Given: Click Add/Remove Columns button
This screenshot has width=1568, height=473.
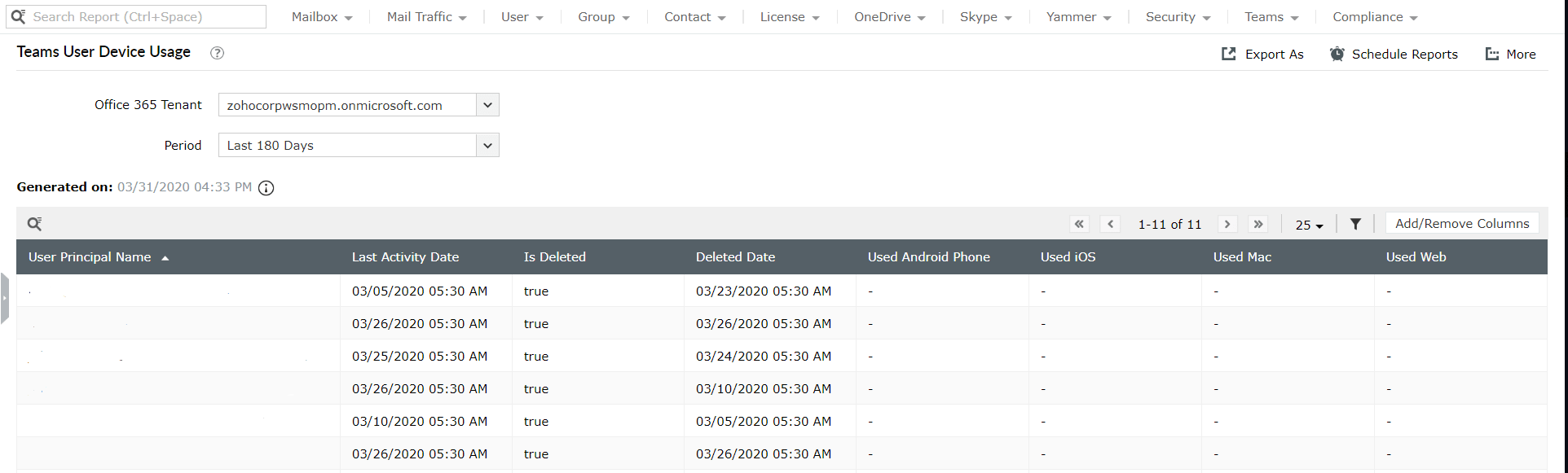Looking at the screenshot, I should [x=1462, y=224].
